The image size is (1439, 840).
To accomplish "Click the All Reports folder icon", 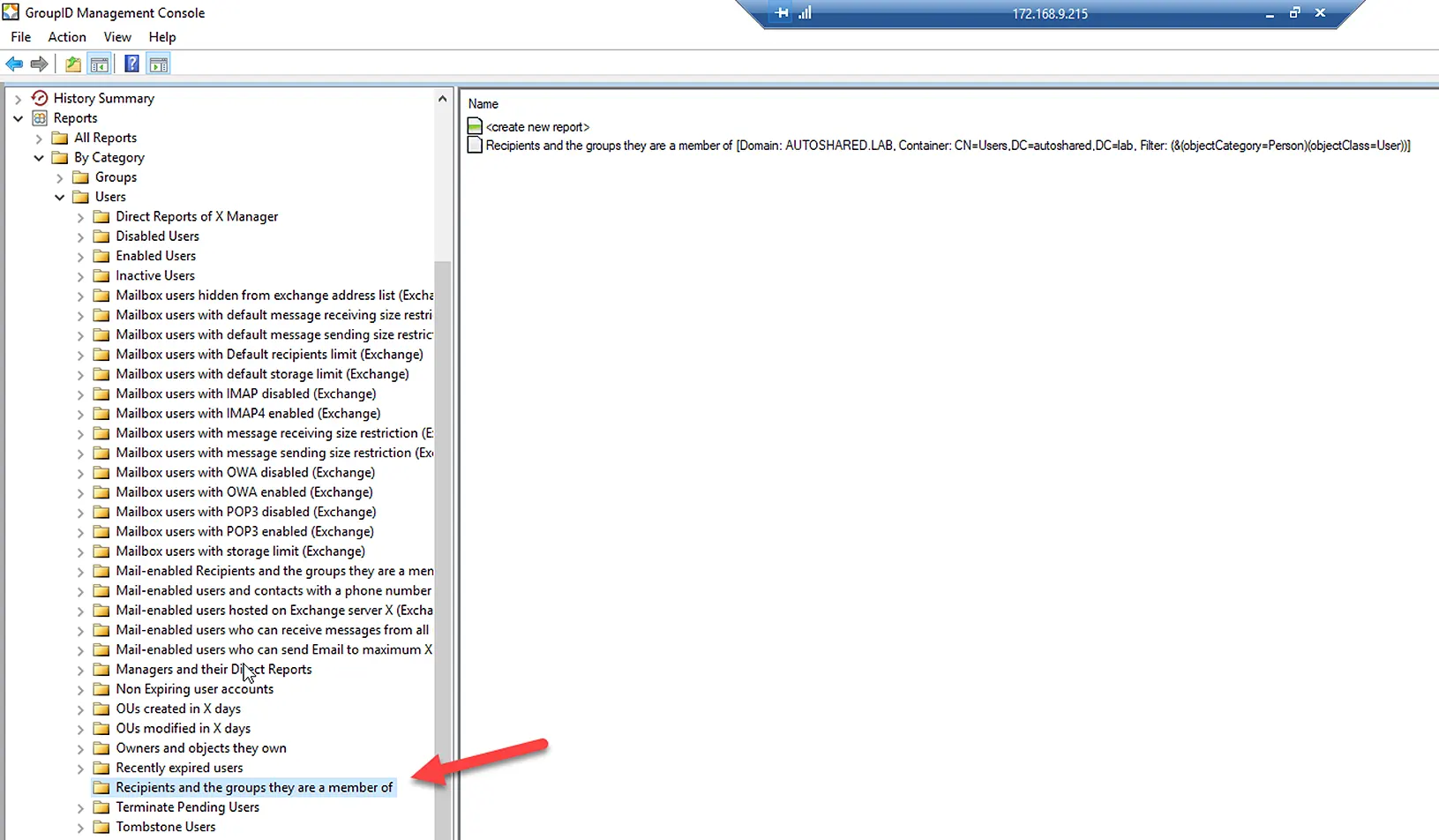I will pos(60,138).
